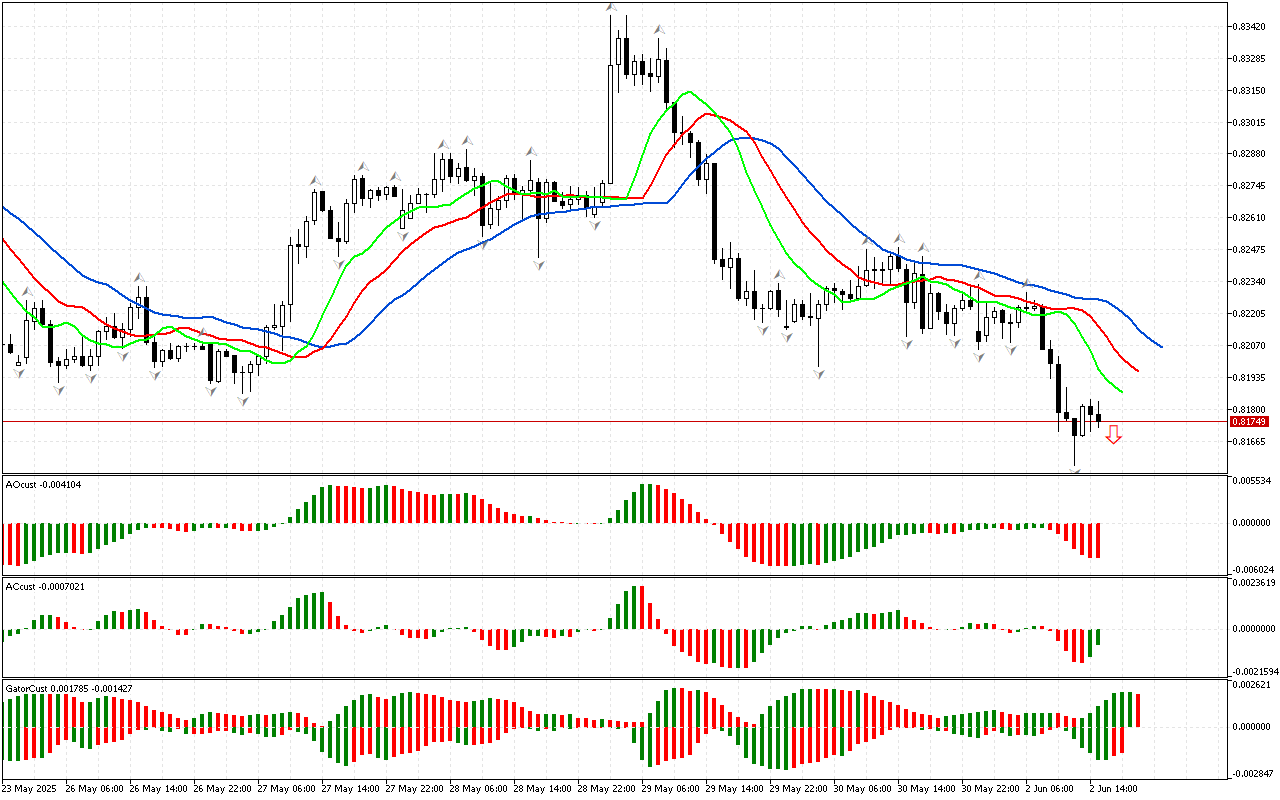This screenshot has width=1280, height=800.
Task: Click the last green bar in ACcust histogram
Action: [x=1098, y=636]
